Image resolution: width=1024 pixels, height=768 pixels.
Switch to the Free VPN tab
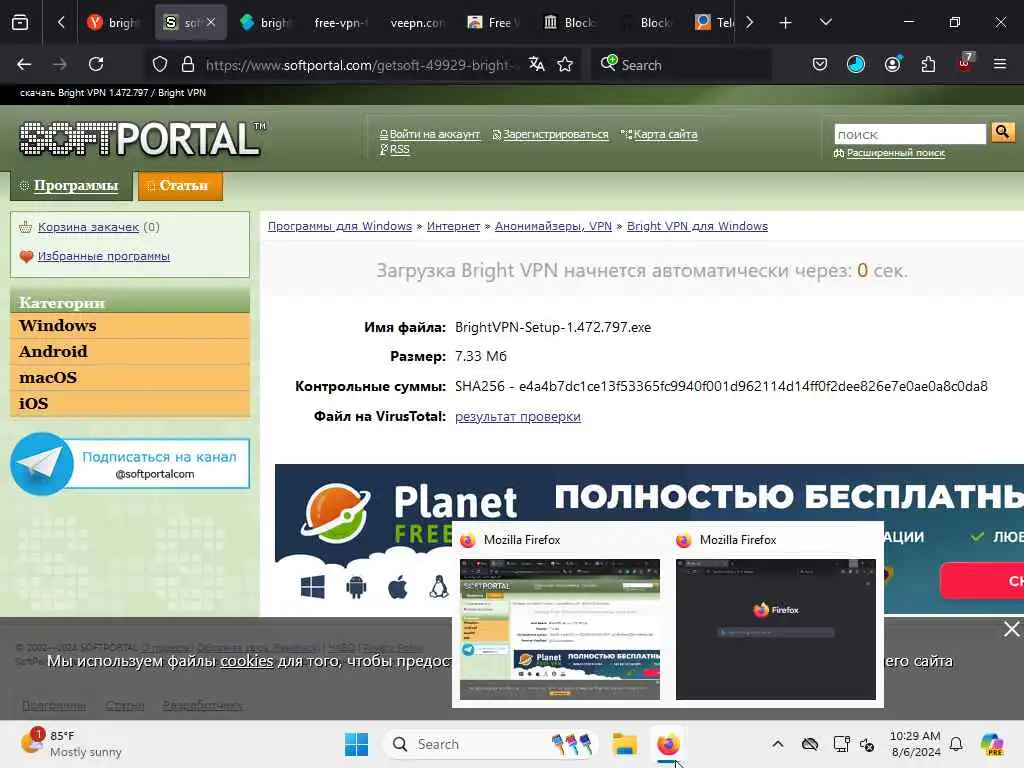pyautogui.click(x=493, y=23)
